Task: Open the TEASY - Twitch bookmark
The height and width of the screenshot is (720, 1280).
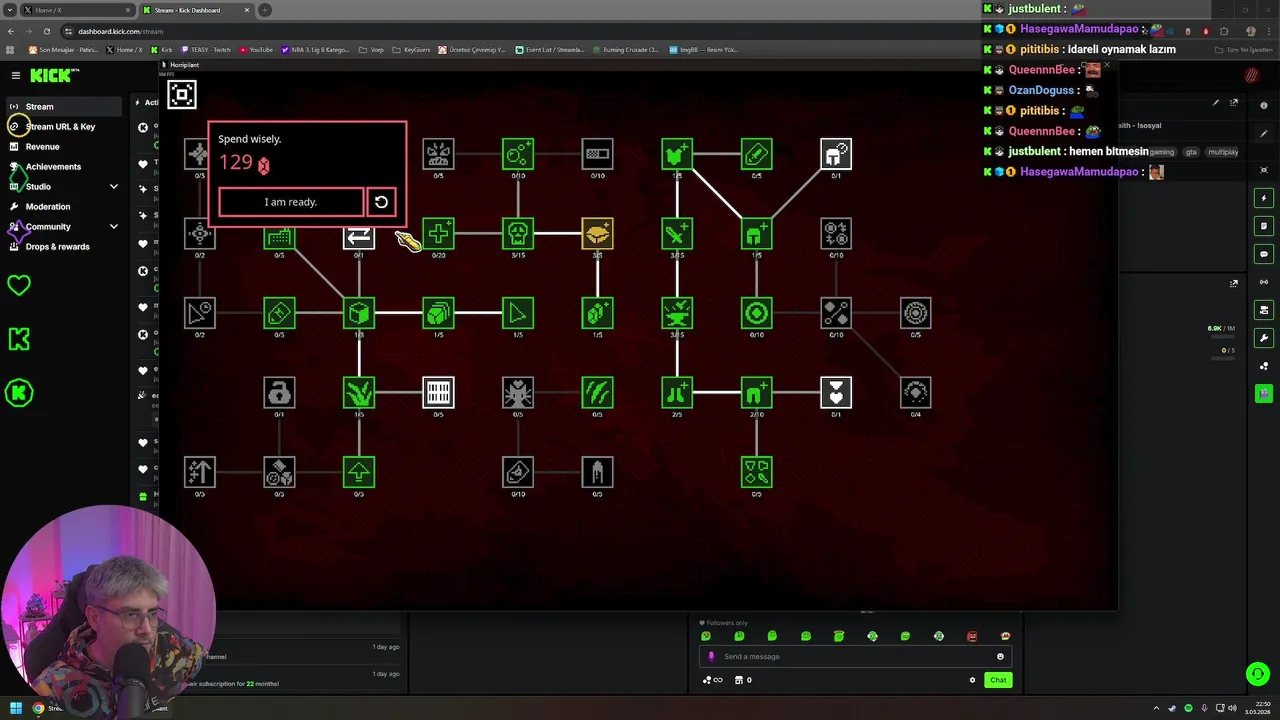Action: (206, 50)
